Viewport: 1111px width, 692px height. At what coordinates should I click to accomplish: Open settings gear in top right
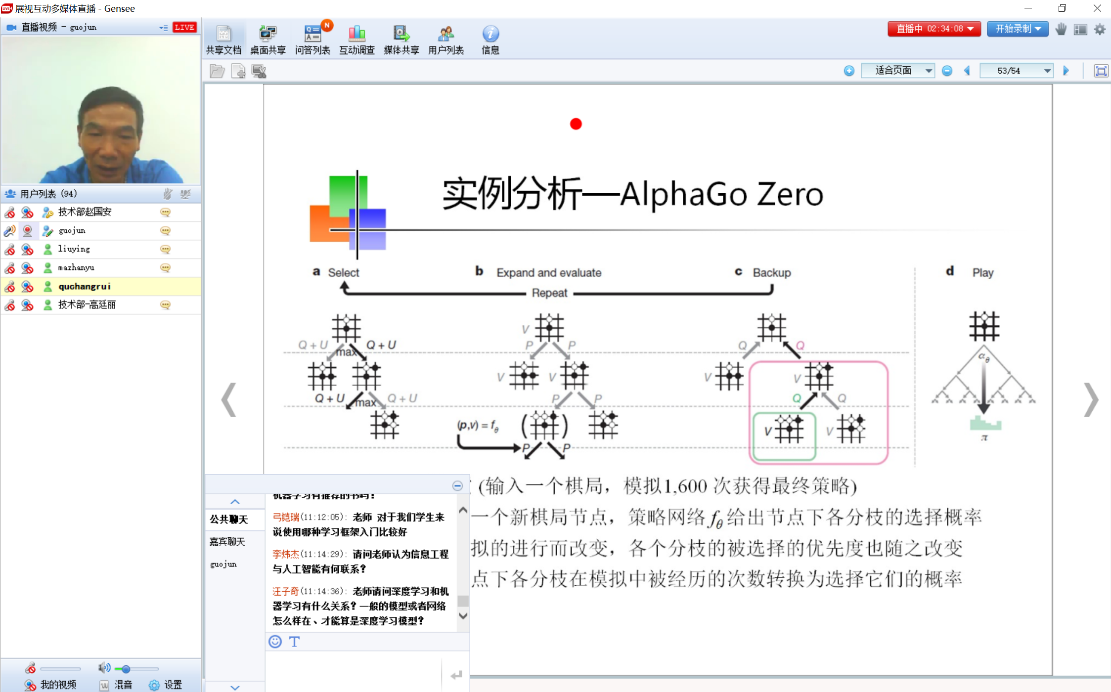(1100, 29)
